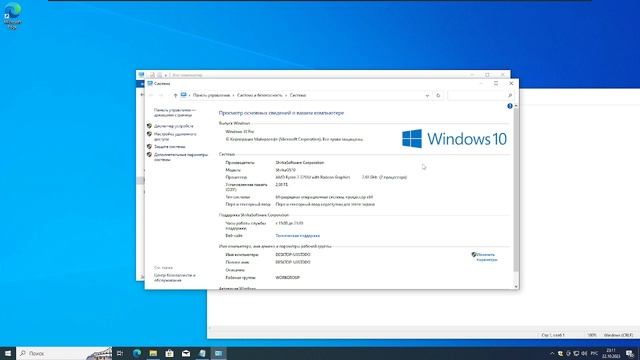Screen dimensions: 640x360
Task: Click the scrollbar down arrow in System window
Action: tap(516, 287)
